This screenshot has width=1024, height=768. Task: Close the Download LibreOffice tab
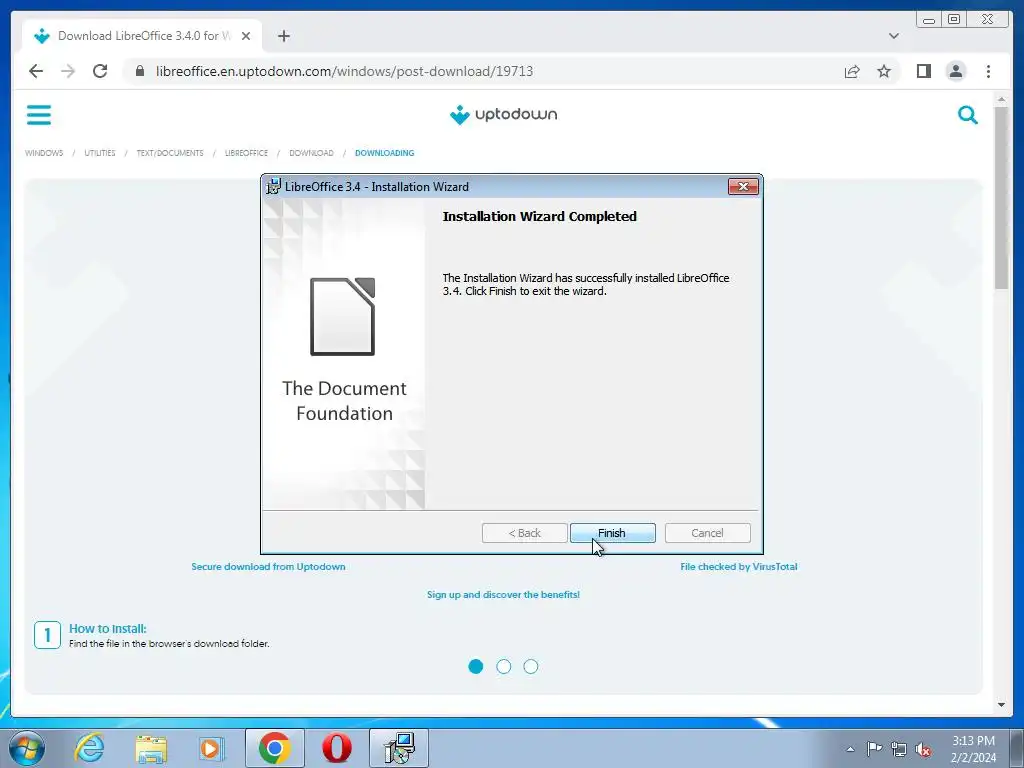pyautogui.click(x=246, y=36)
